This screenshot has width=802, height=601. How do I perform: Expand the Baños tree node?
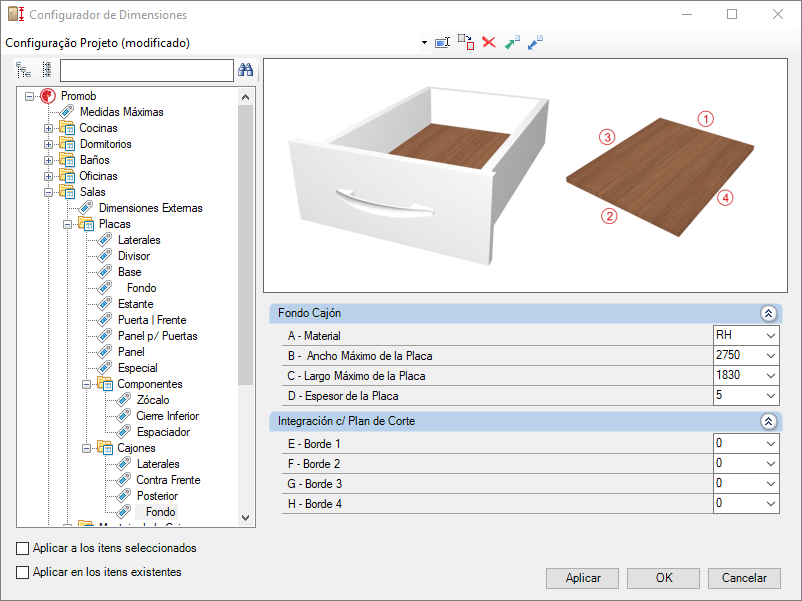point(48,160)
